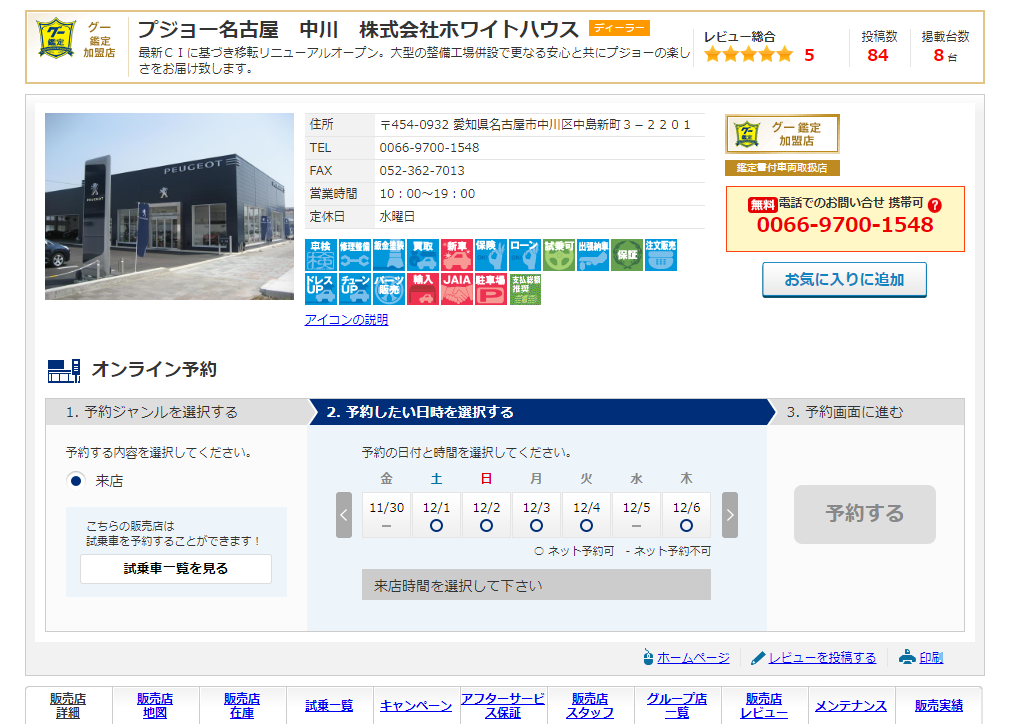Click the チューンUP icon
This screenshot has height=724, width=1015.
click(x=355, y=289)
